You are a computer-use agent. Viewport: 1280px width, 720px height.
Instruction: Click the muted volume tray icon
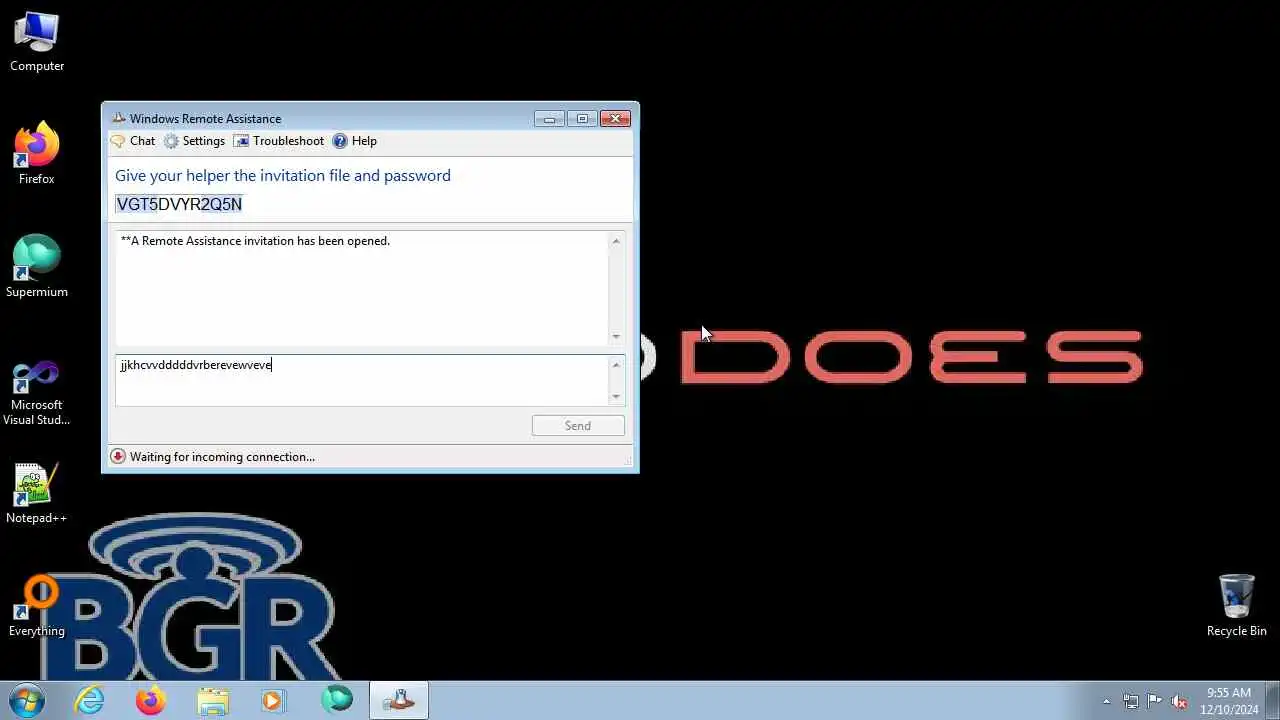pos(1179,701)
